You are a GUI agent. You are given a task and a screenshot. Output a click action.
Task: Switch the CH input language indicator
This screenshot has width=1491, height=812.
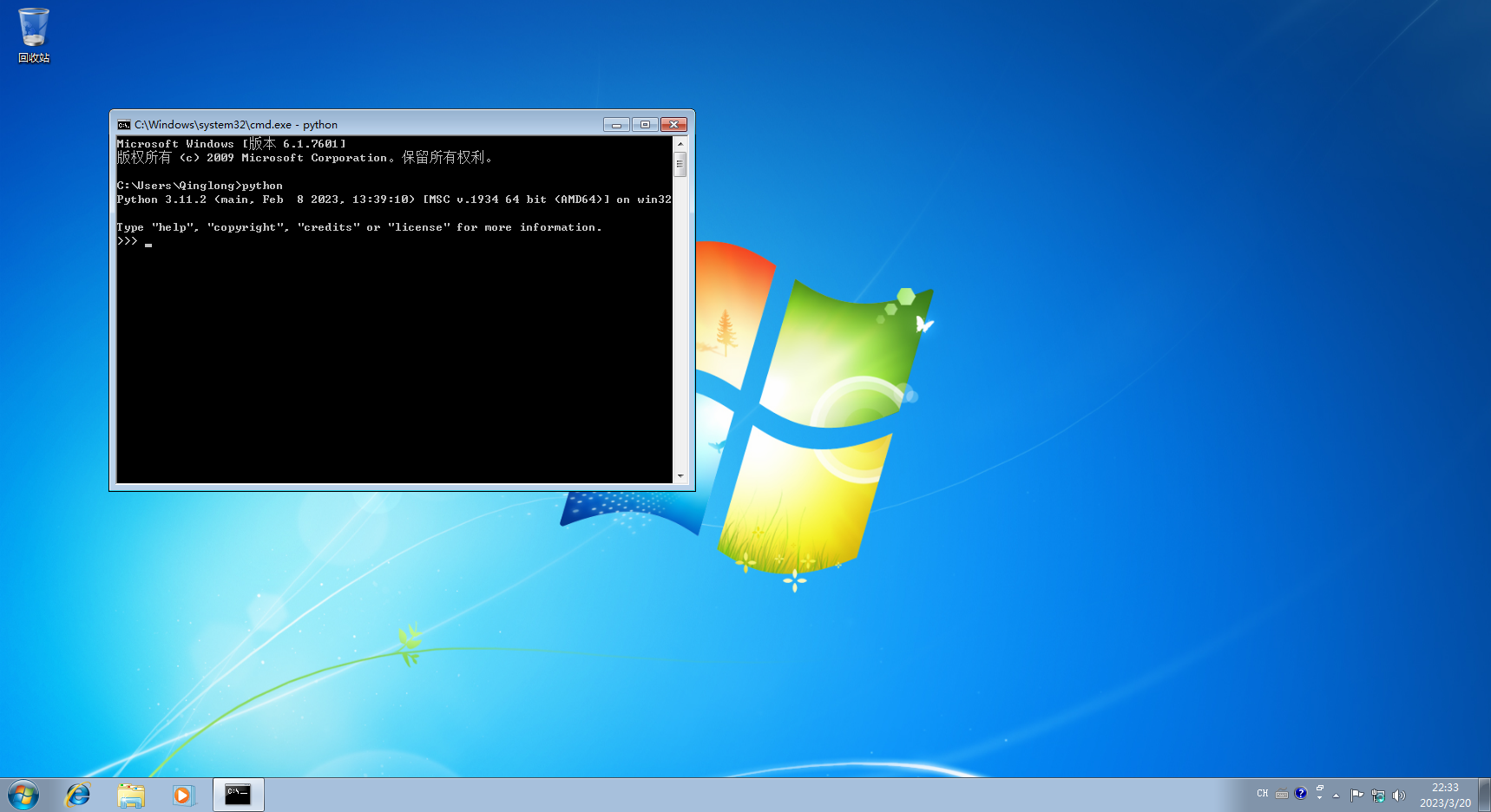coord(1263,794)
